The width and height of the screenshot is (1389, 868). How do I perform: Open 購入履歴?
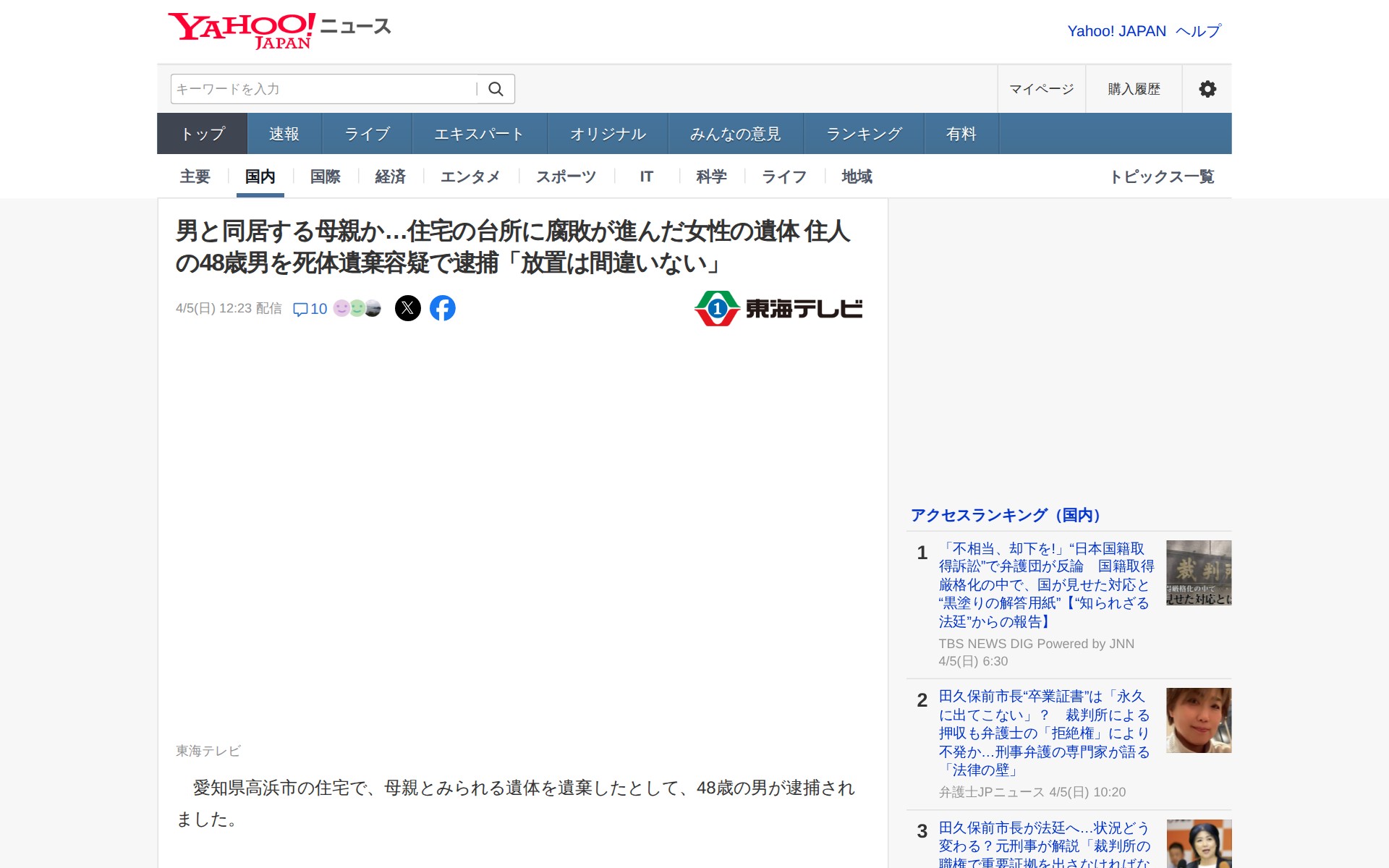1134,89
